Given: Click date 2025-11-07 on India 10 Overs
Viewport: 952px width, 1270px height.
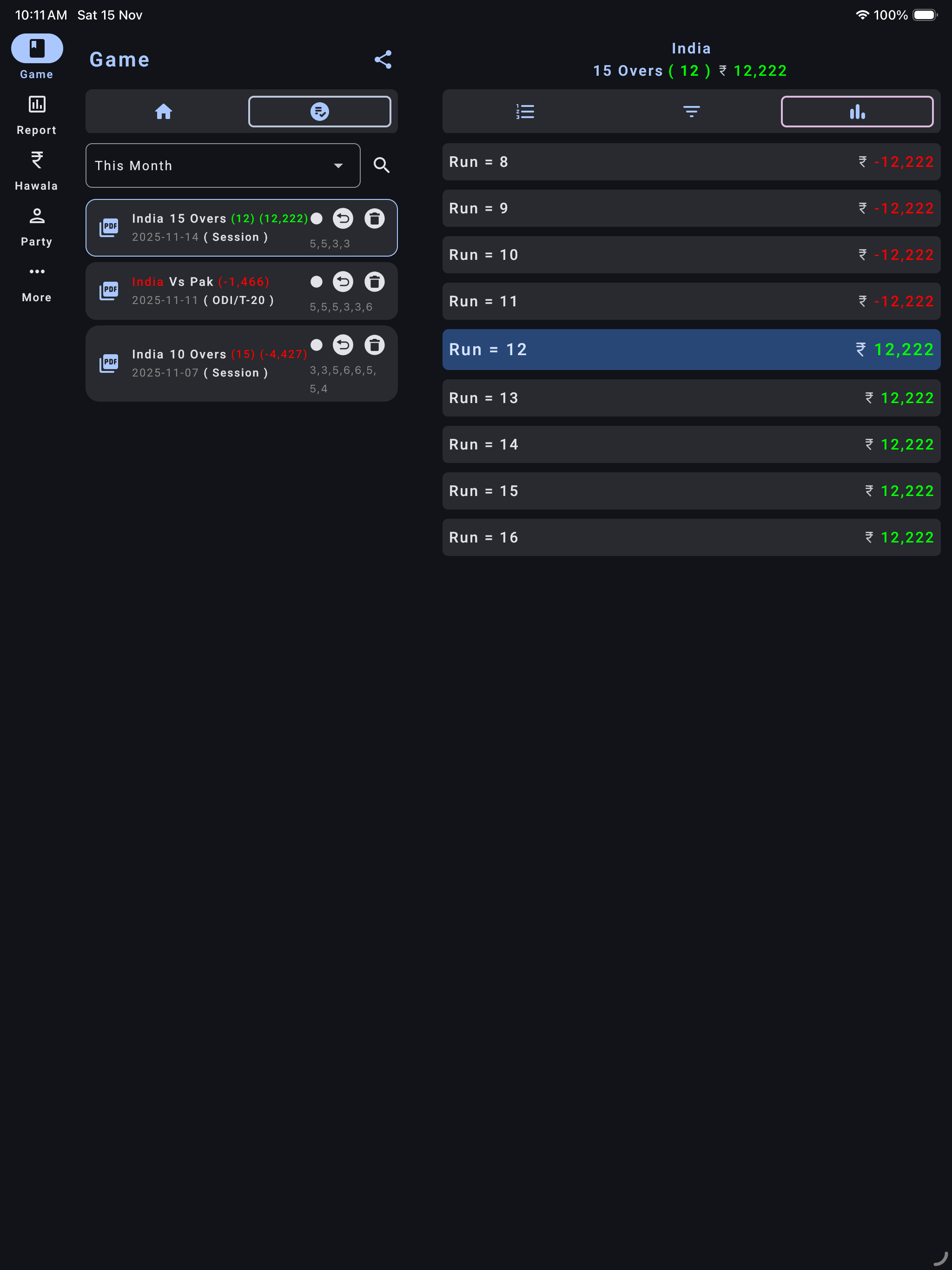Looking at the screenshot, I should (165, 373).
